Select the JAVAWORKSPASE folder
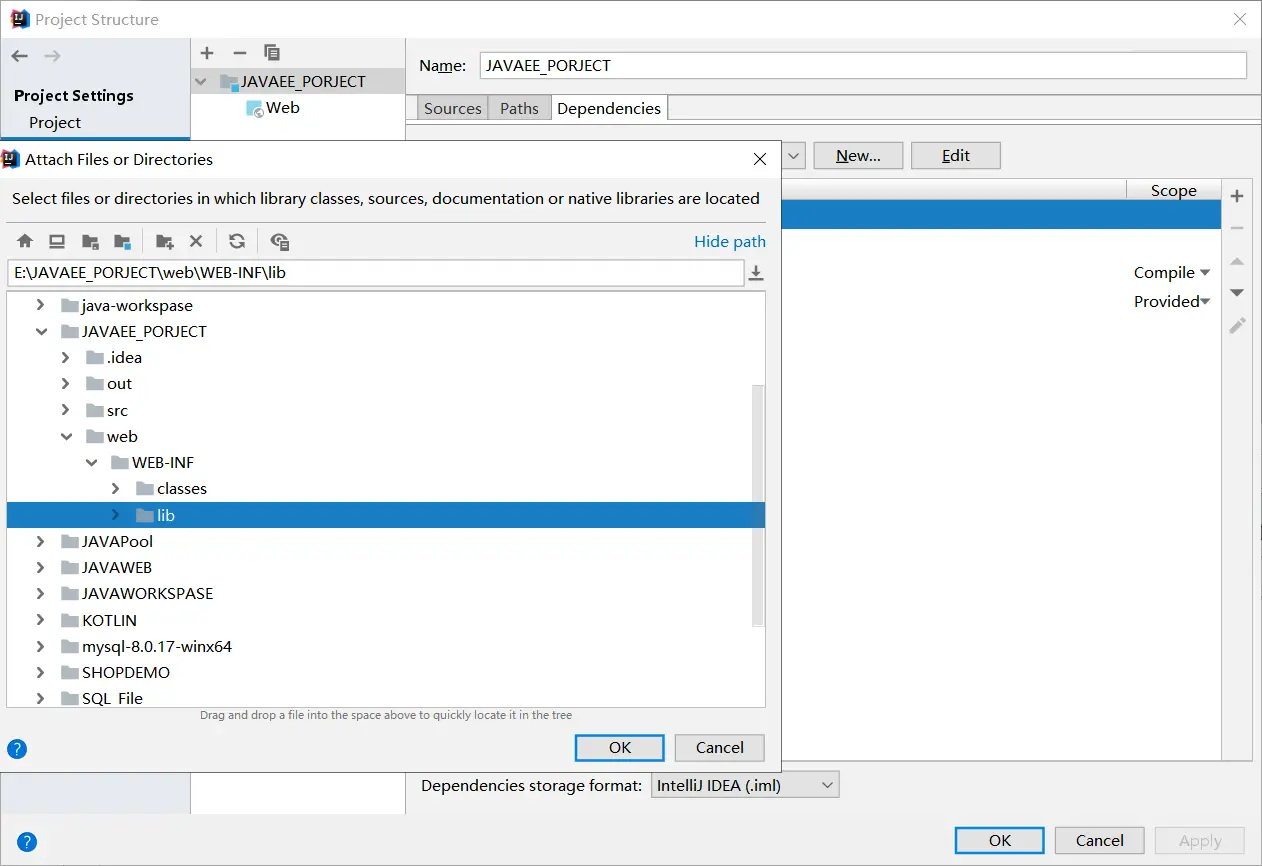 click(148, 593)
